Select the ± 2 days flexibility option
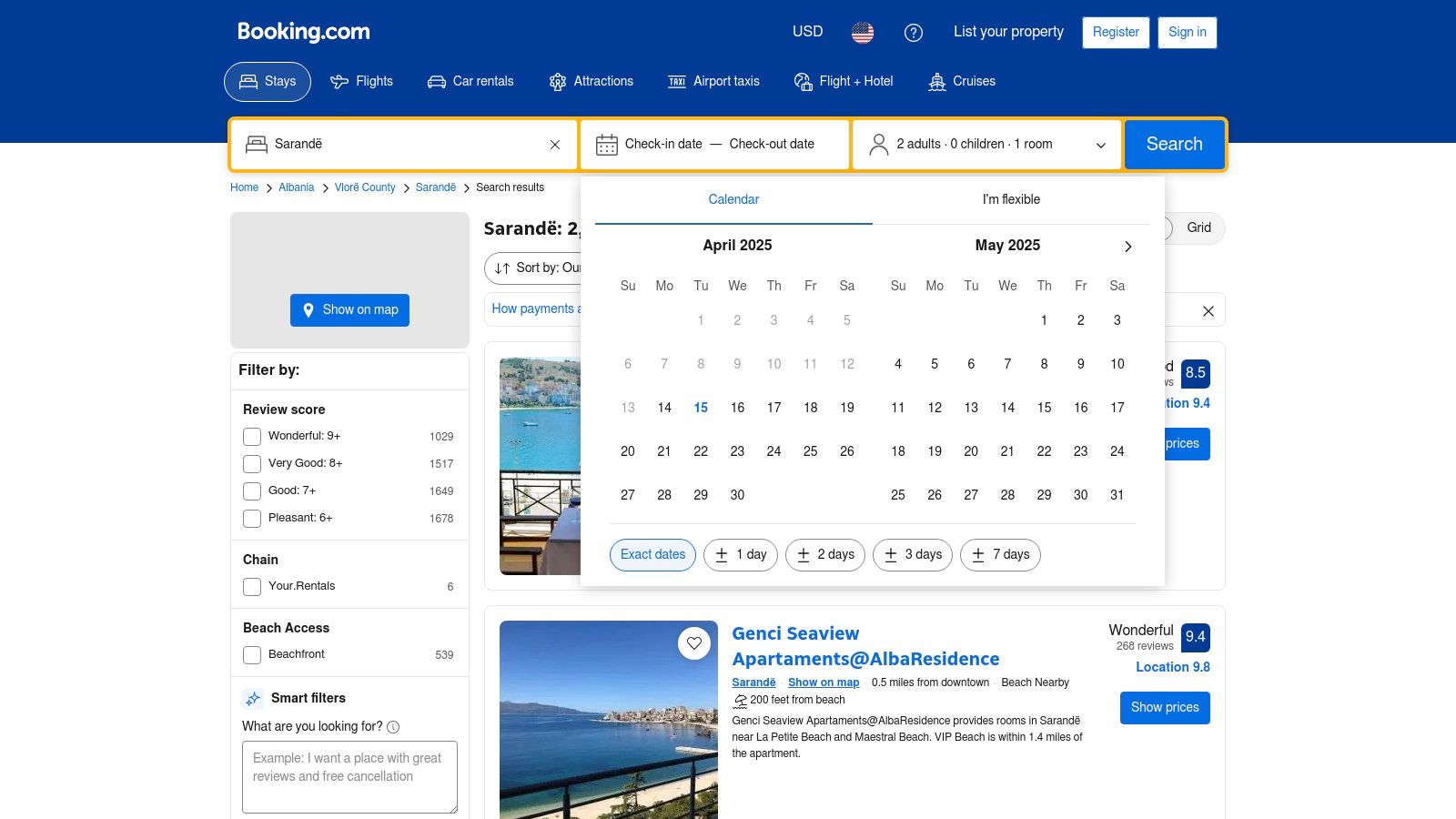The width and height of the screenshot is (1456, 819). 825,555
